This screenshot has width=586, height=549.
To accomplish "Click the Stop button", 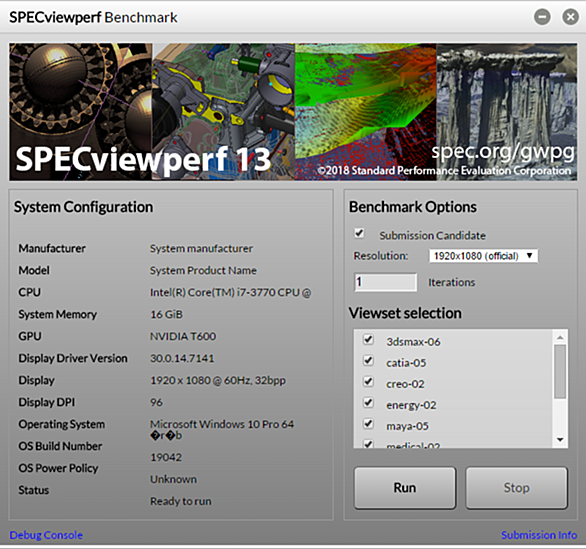I will click(516, 488).
